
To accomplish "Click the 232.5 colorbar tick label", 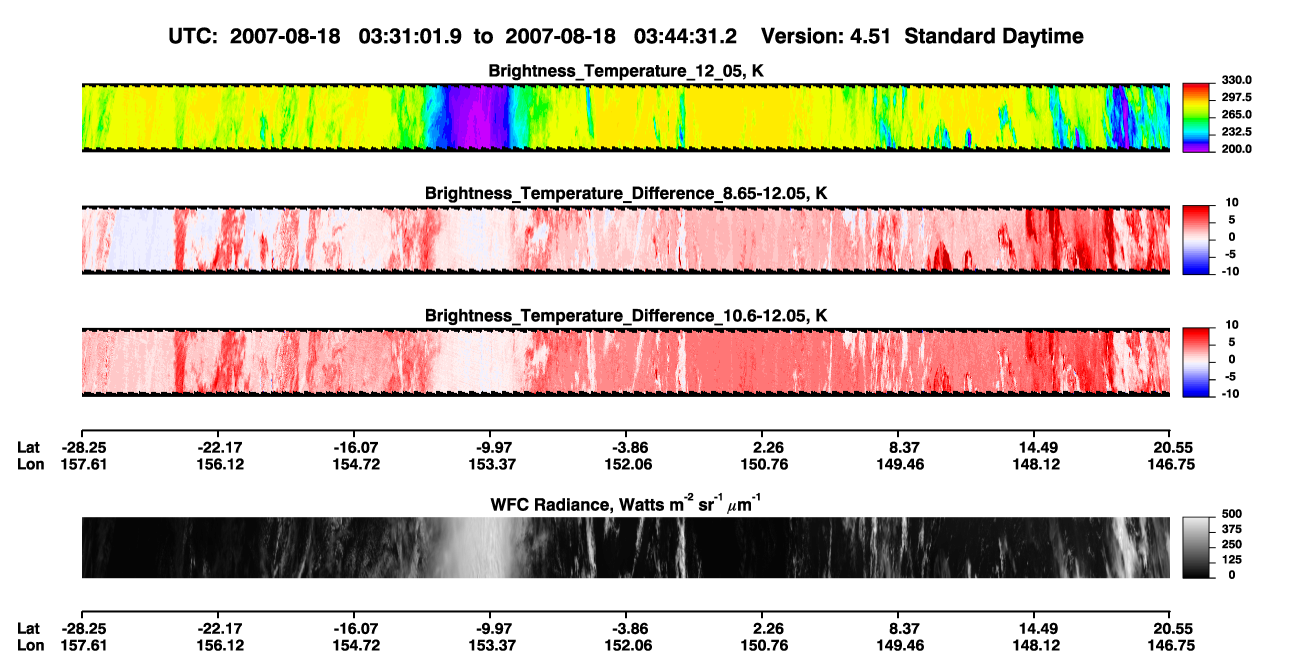I will pyautogui.click(x=1238, y=131).
